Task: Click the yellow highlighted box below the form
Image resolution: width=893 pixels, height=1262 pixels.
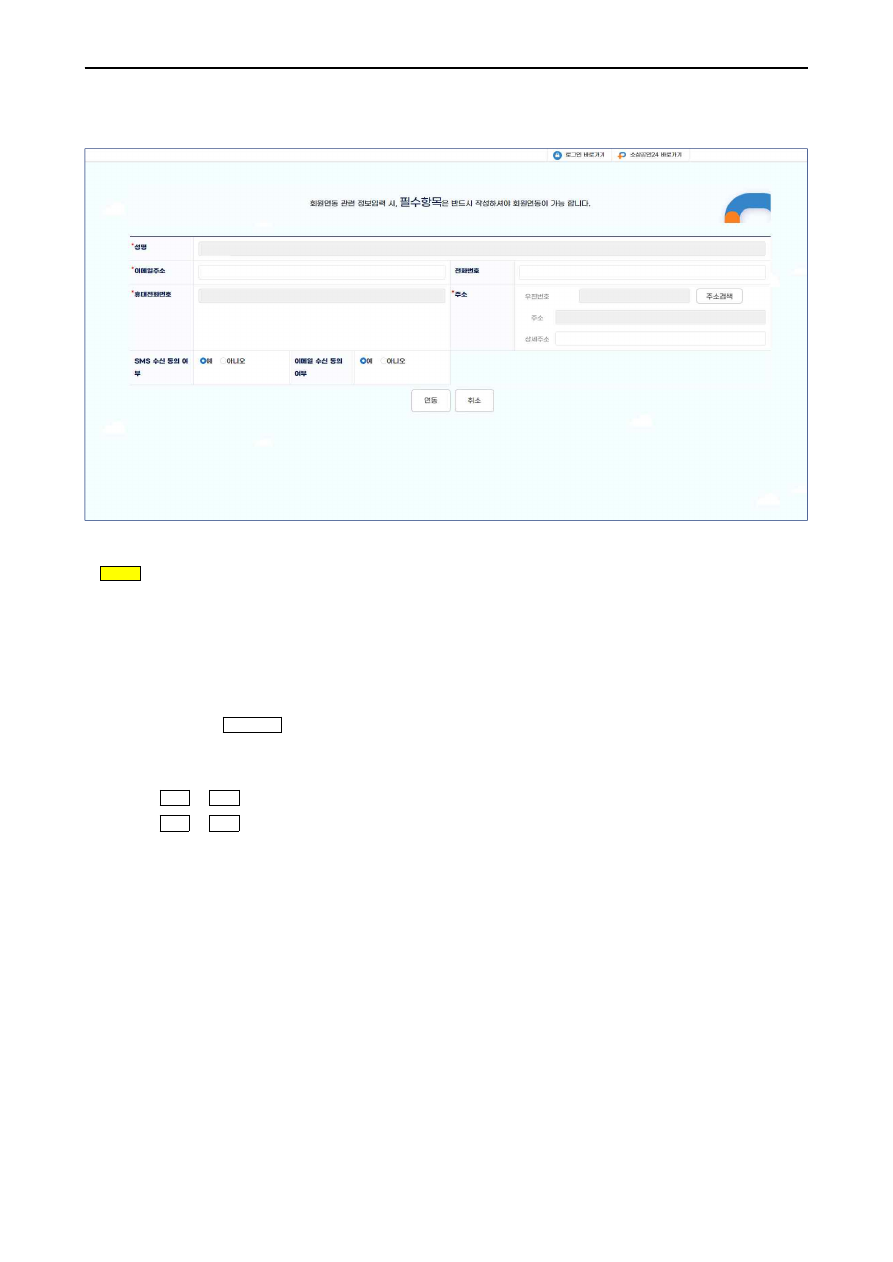Action: pos(120,573)
